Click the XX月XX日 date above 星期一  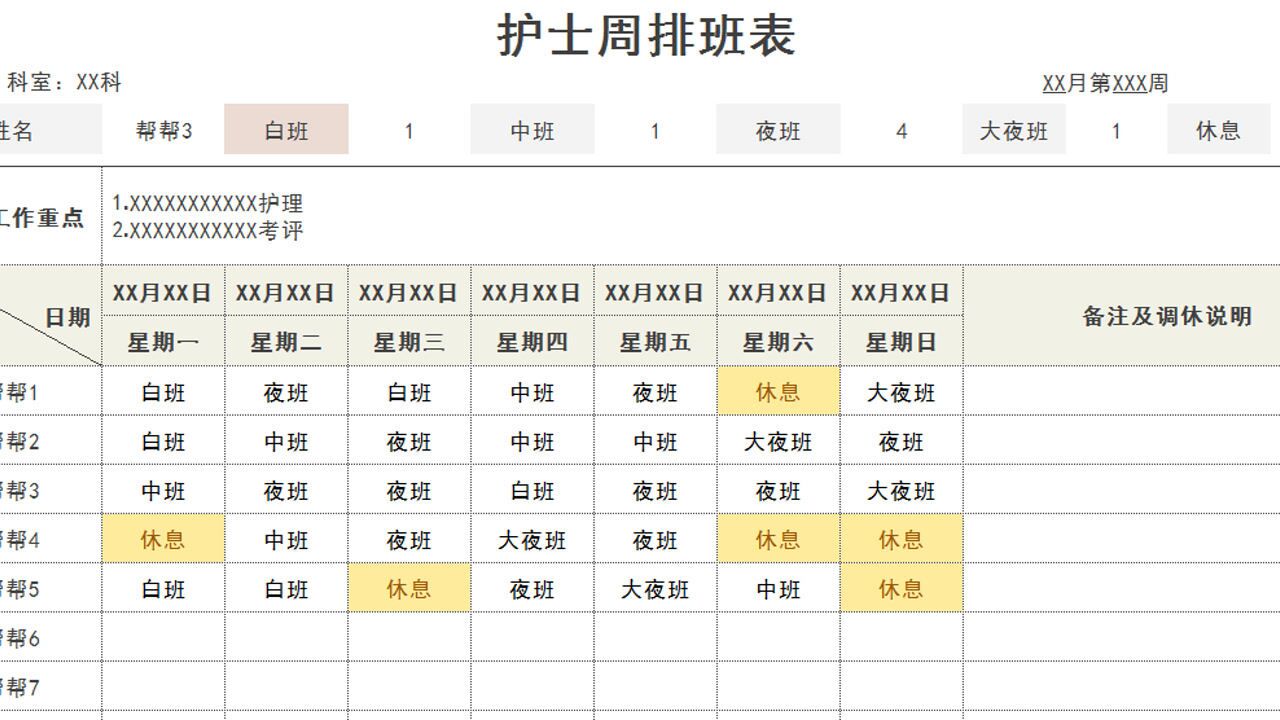pyautogui.click(x=163, y=292)
